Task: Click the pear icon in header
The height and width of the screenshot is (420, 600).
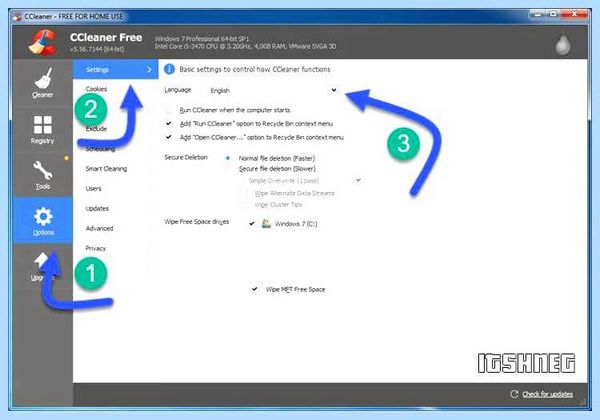Action: [562, 44]
